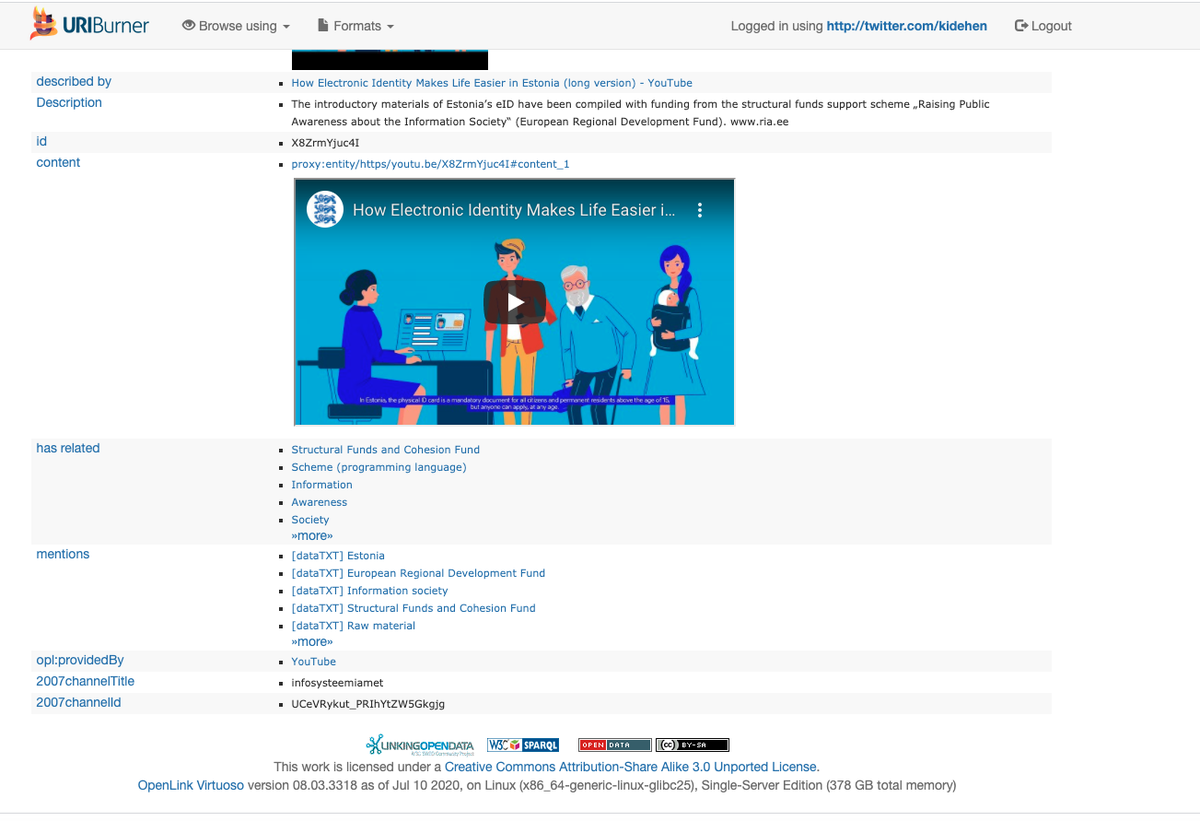The image size is (1200, 821).
Task: Open [dataTXT] Structural Funds and Cohesion Fund link
Action: tap(413, 608)
